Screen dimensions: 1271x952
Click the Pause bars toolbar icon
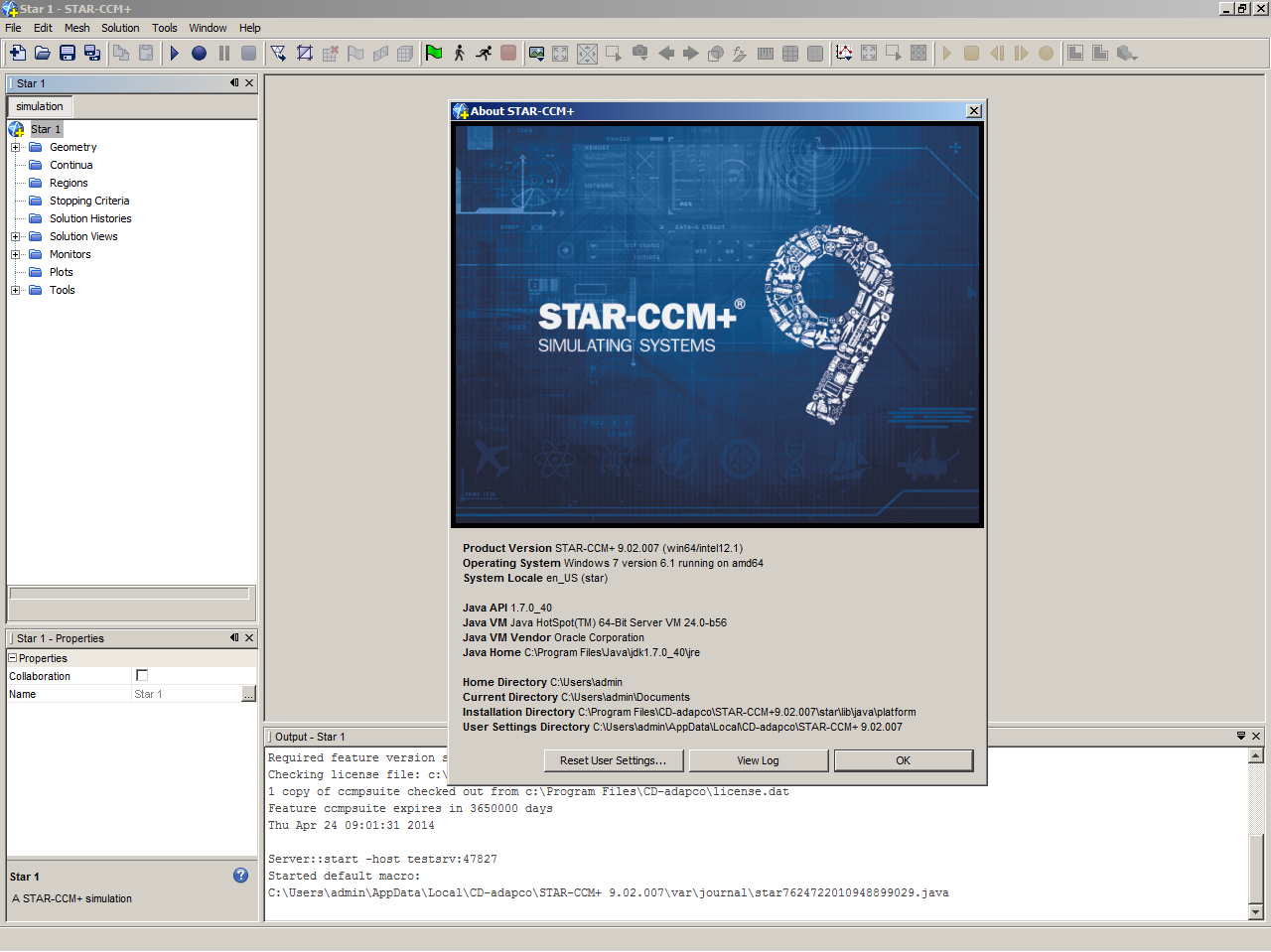tap(224, 53)
